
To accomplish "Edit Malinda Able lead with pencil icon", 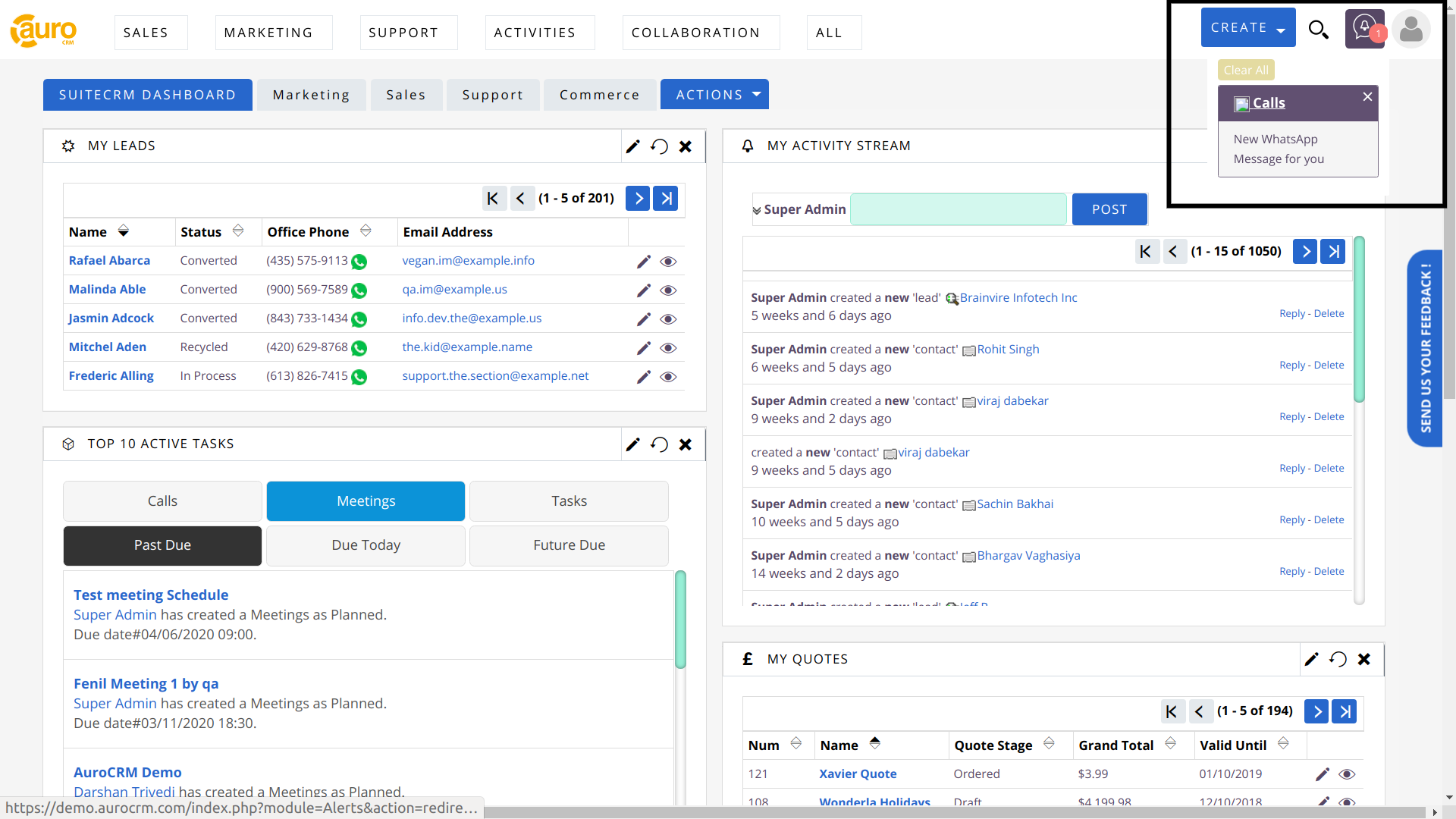I will (644, 290).
